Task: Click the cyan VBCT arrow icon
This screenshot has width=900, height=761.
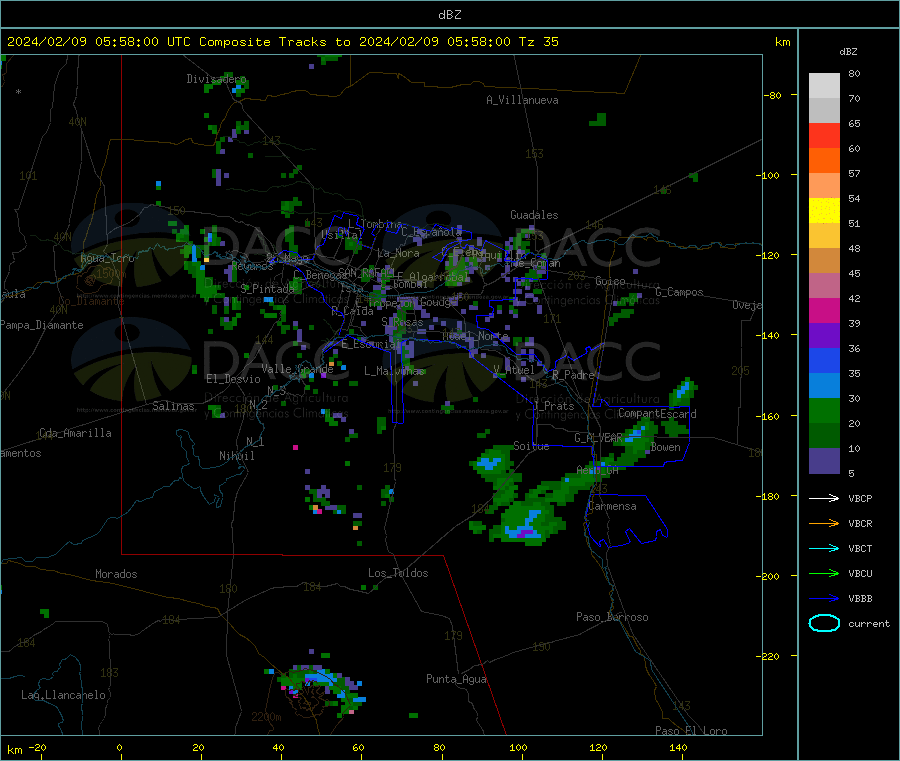Action: tap(824, 549)
